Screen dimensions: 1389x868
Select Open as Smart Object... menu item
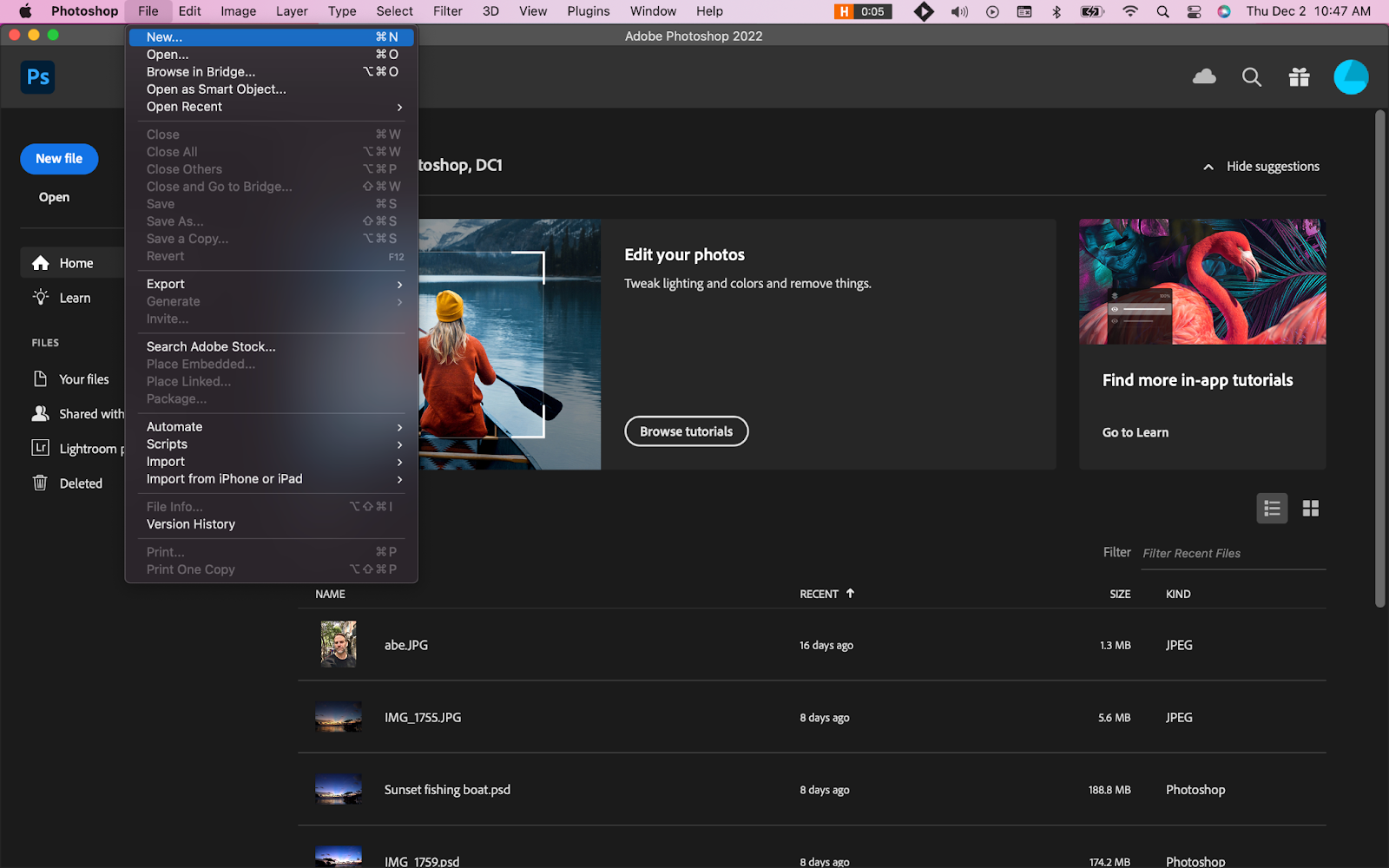tap(272, 89)
